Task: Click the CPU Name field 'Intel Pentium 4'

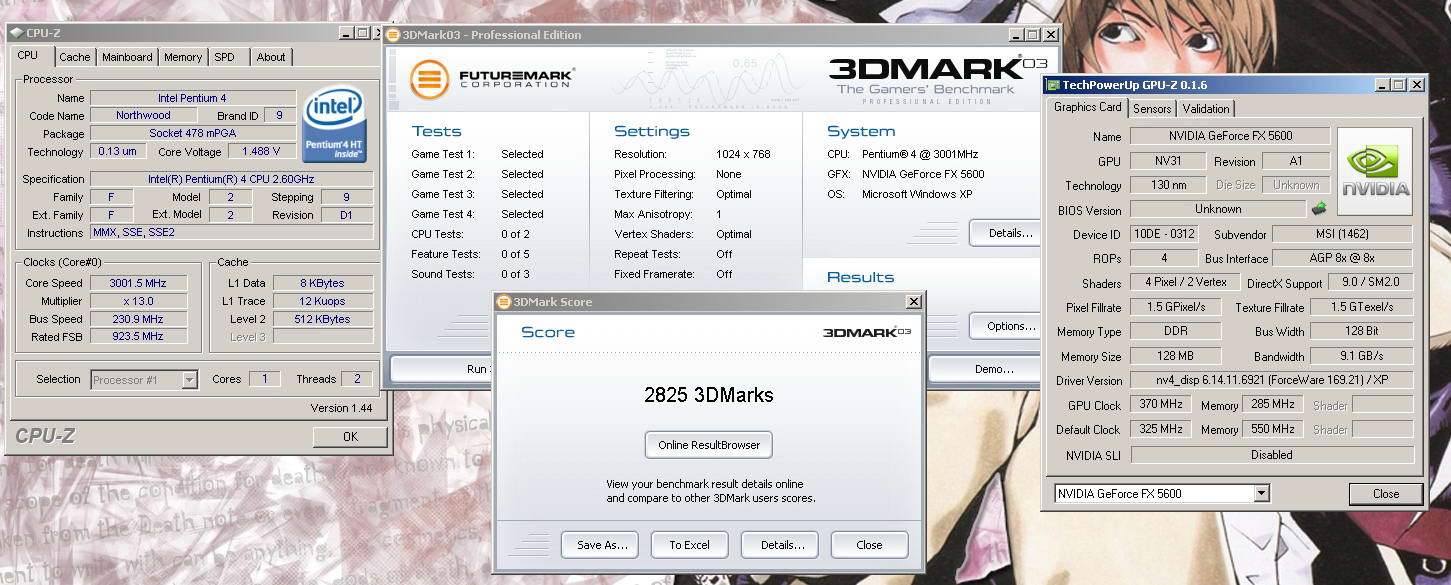Action: (x=193, y=98)
